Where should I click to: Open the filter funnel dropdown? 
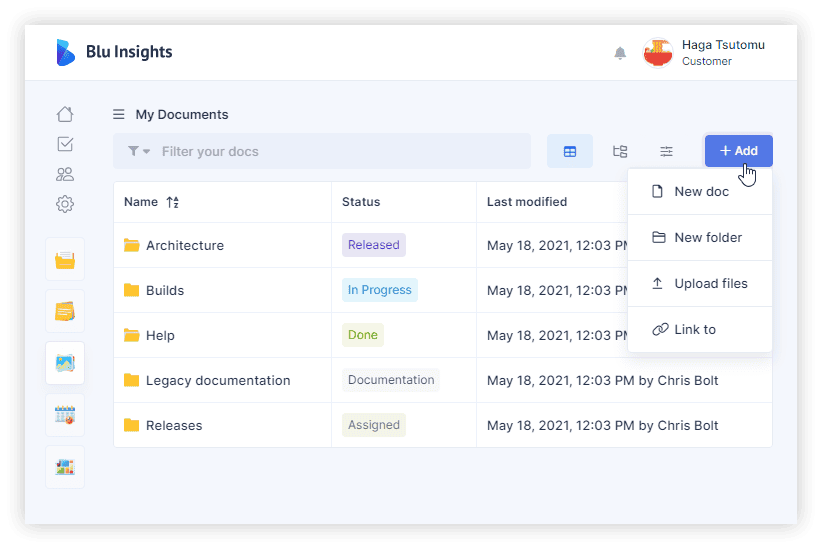click(x=139, y=152)
